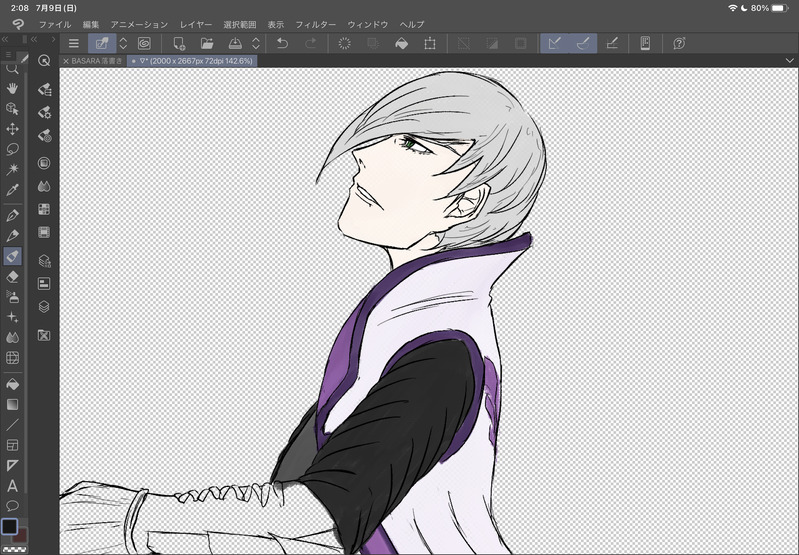Select the Operation object cube-cursor tool
Screen dimensions: 799x555
[x=12, y=109]
